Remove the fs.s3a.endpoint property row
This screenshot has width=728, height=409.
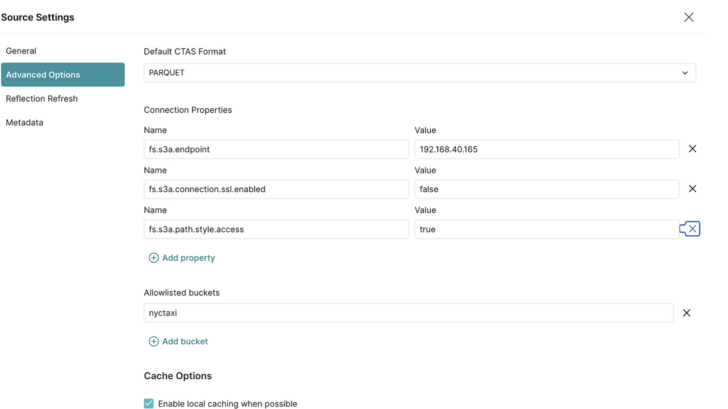(692, 149)
